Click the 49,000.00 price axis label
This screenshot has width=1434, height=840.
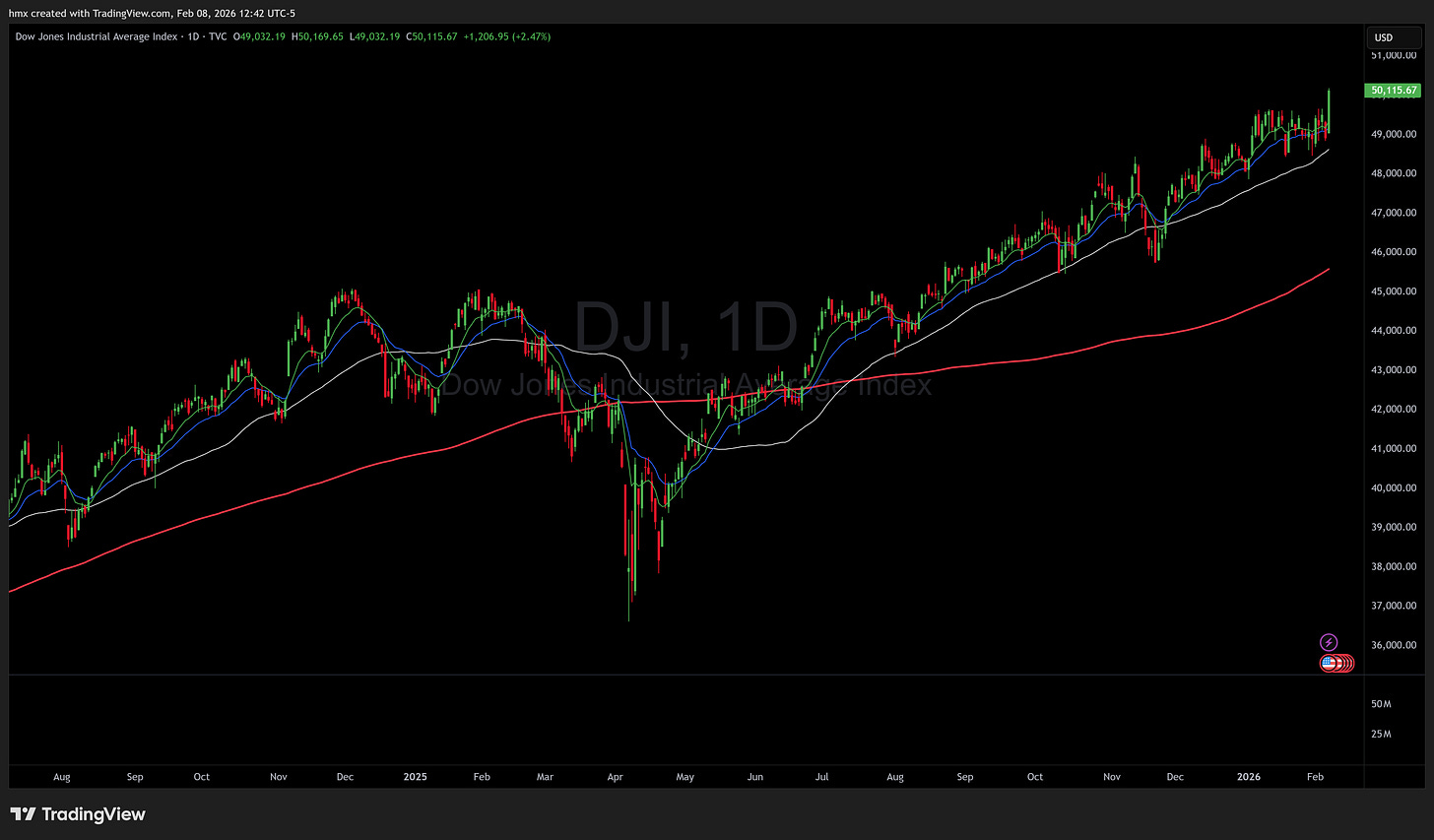[x=1394, y=134]
